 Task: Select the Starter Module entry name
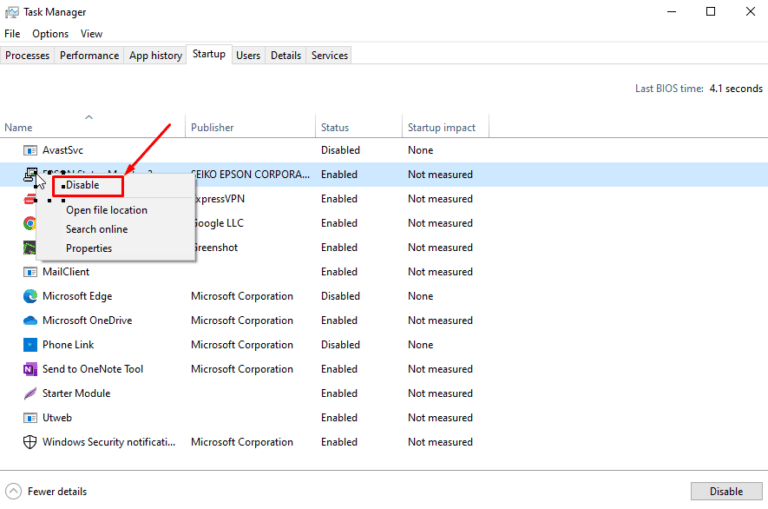tap(76, 393)
